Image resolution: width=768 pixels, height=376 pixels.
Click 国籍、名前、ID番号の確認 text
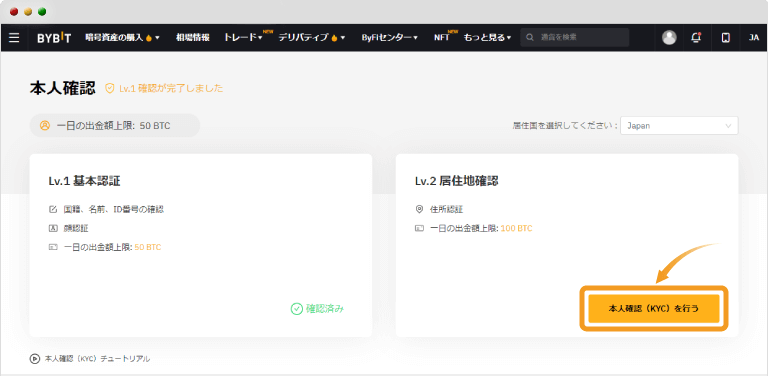tap(114, 209)
